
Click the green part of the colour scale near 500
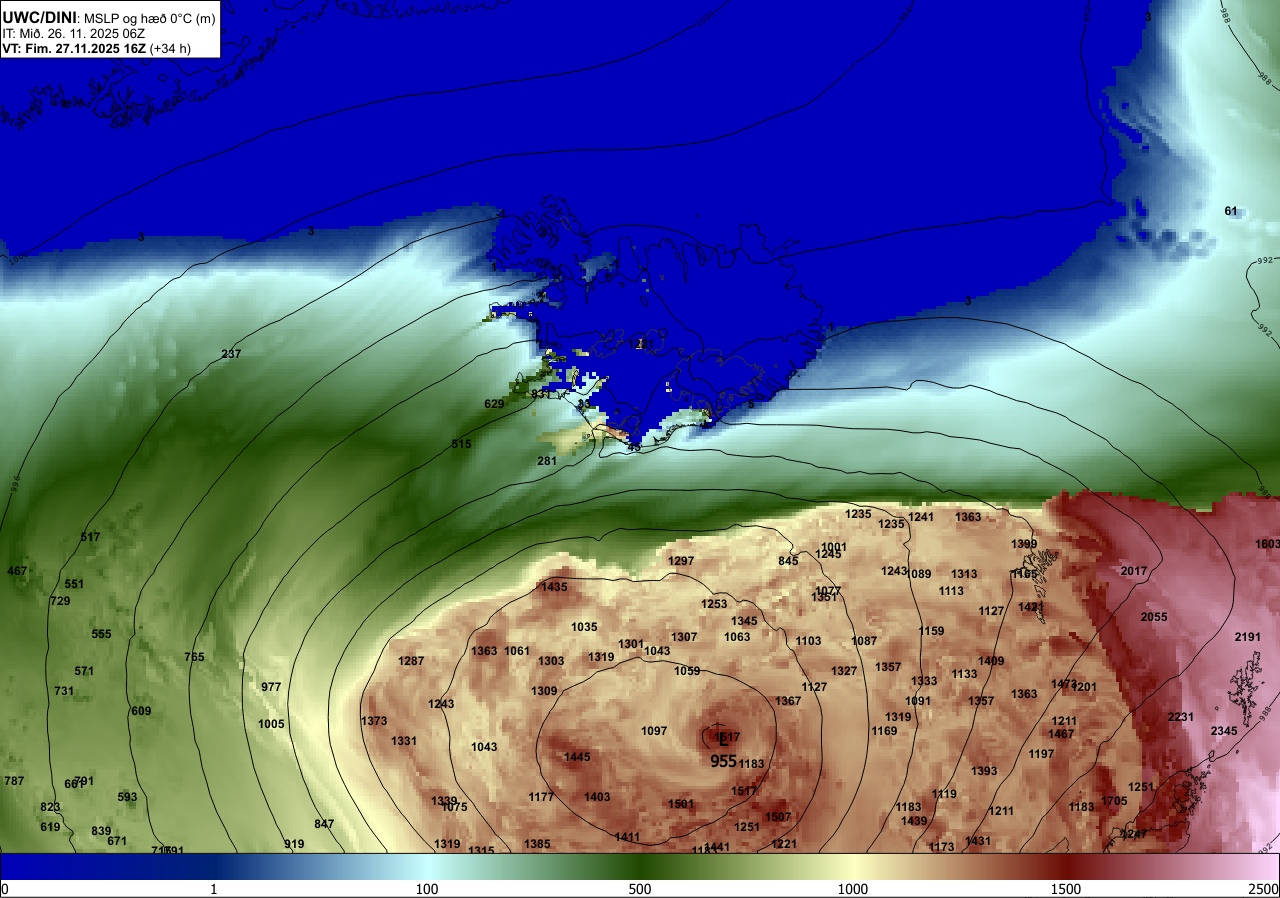pos(640,866)
